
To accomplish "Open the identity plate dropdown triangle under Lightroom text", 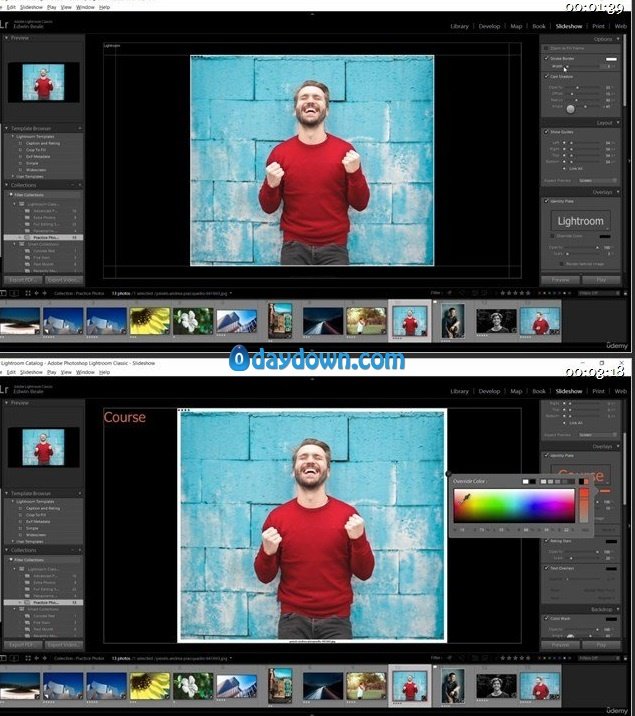I will [607, 229].
